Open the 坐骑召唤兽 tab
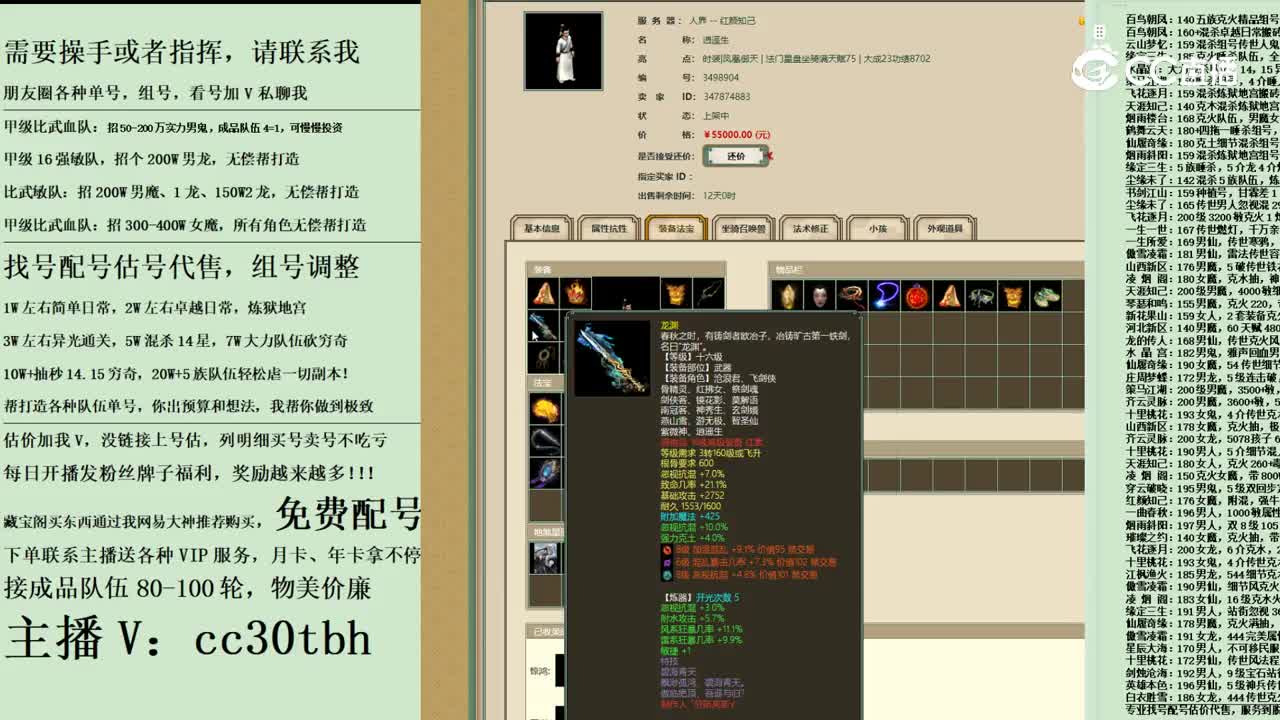Viewport: 1280px width, 720px height. (743, 229)
